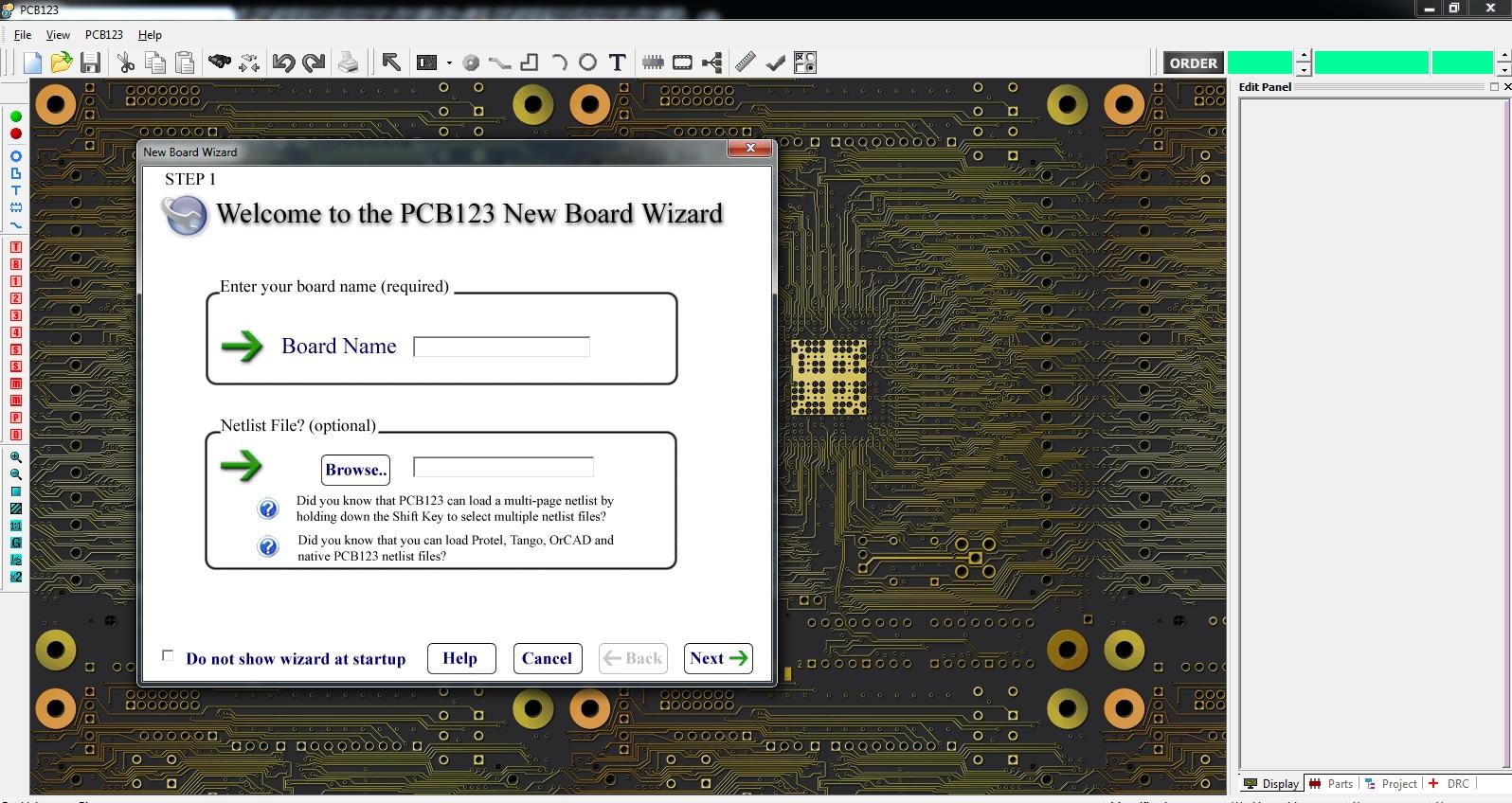1512x803 pixels.
Task: Copy selection using the toolbar copy icon
Action: tap(155, 62)
